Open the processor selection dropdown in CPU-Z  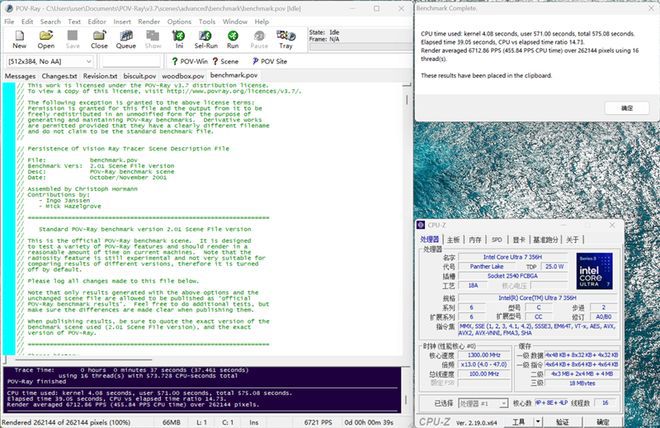coord(483,403)
